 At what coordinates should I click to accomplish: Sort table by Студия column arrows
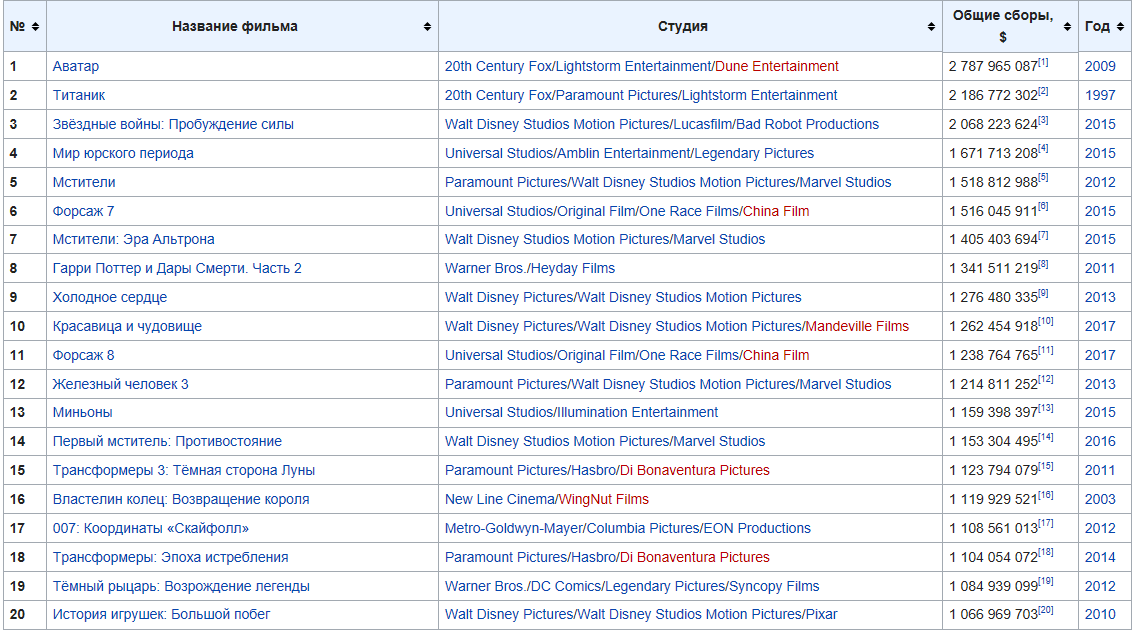coord(932,27)
